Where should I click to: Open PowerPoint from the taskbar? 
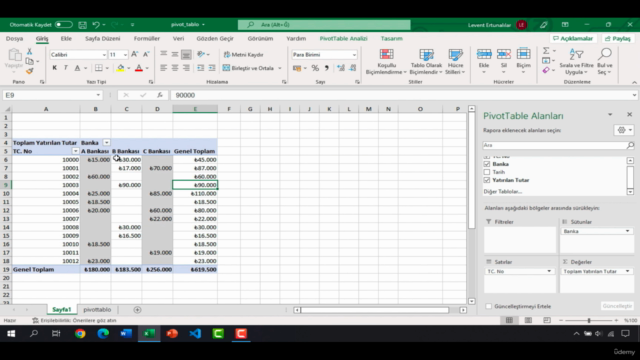[172, 333]
